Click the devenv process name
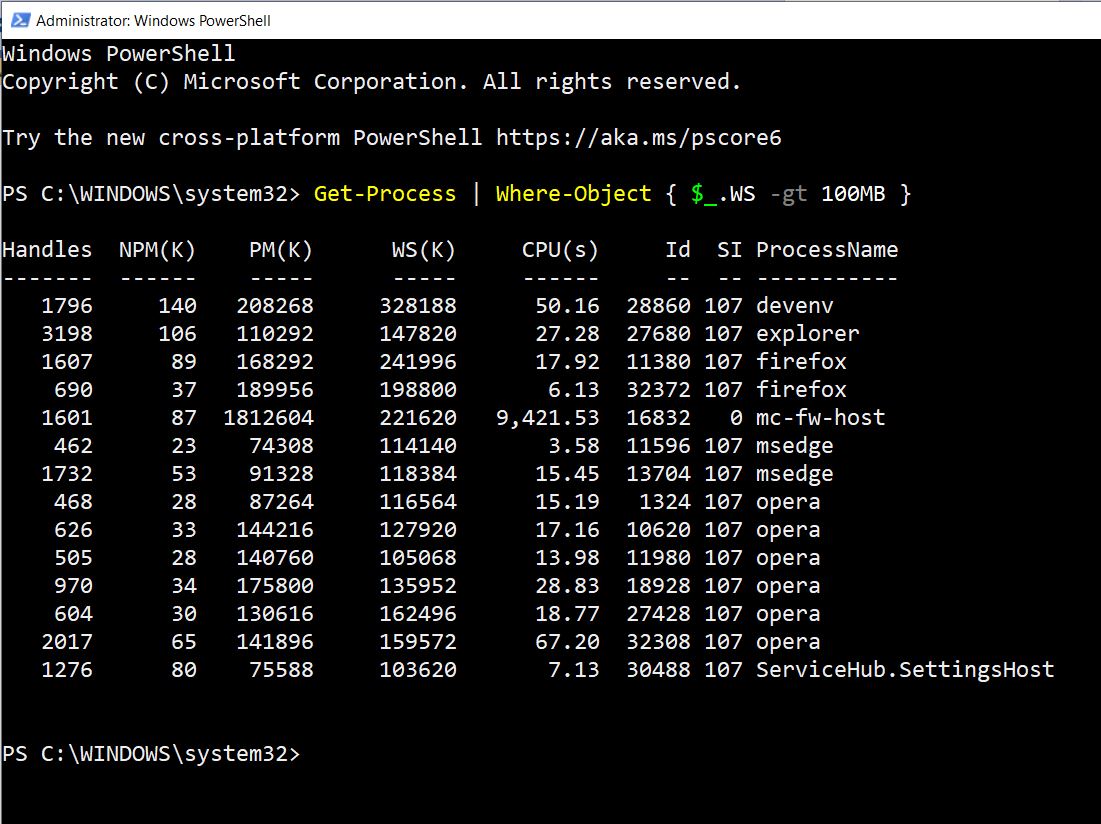Screen dimensions: 1101x824 pos(795,306)
